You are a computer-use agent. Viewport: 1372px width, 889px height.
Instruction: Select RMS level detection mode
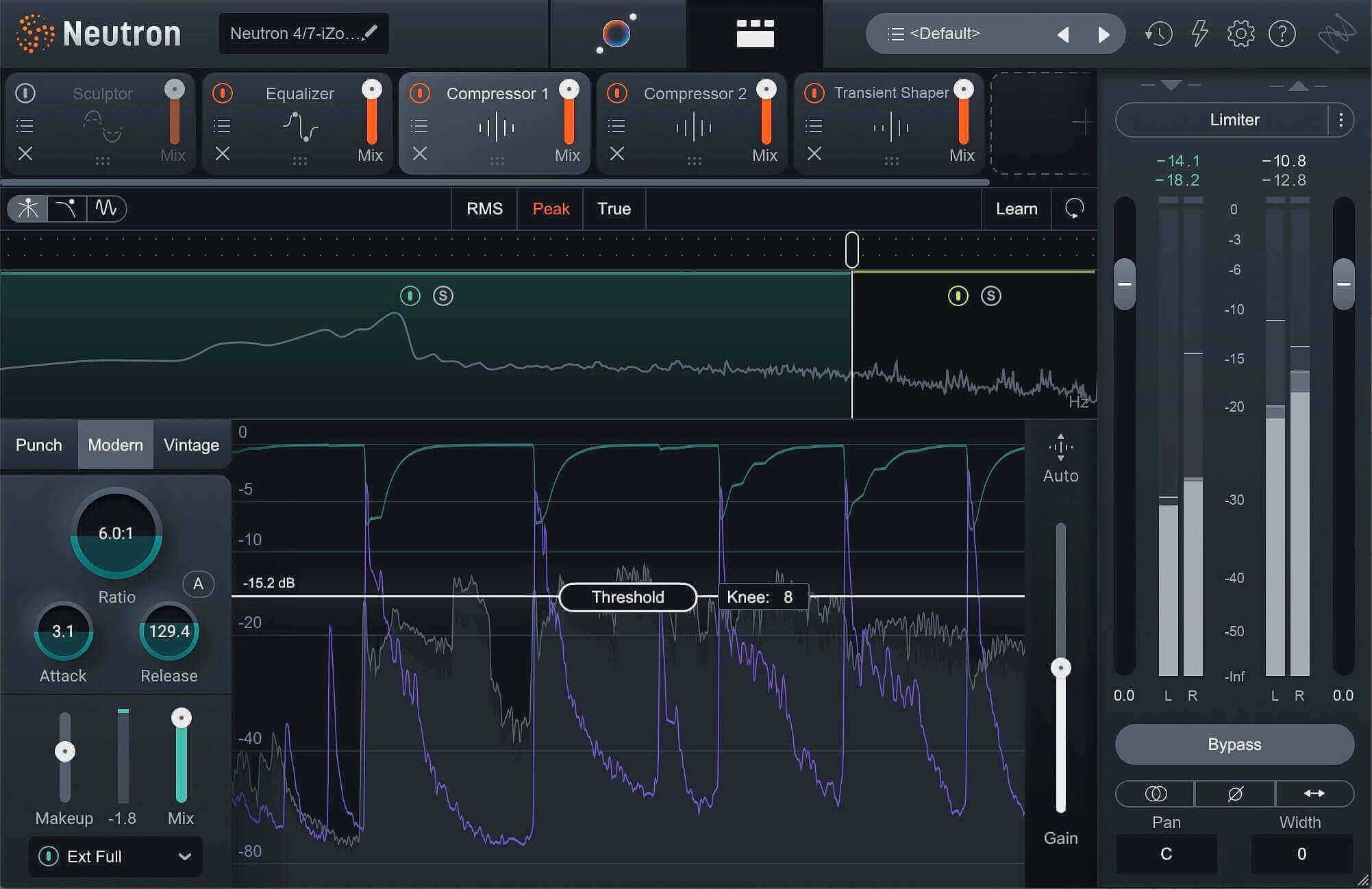point(484,208)
